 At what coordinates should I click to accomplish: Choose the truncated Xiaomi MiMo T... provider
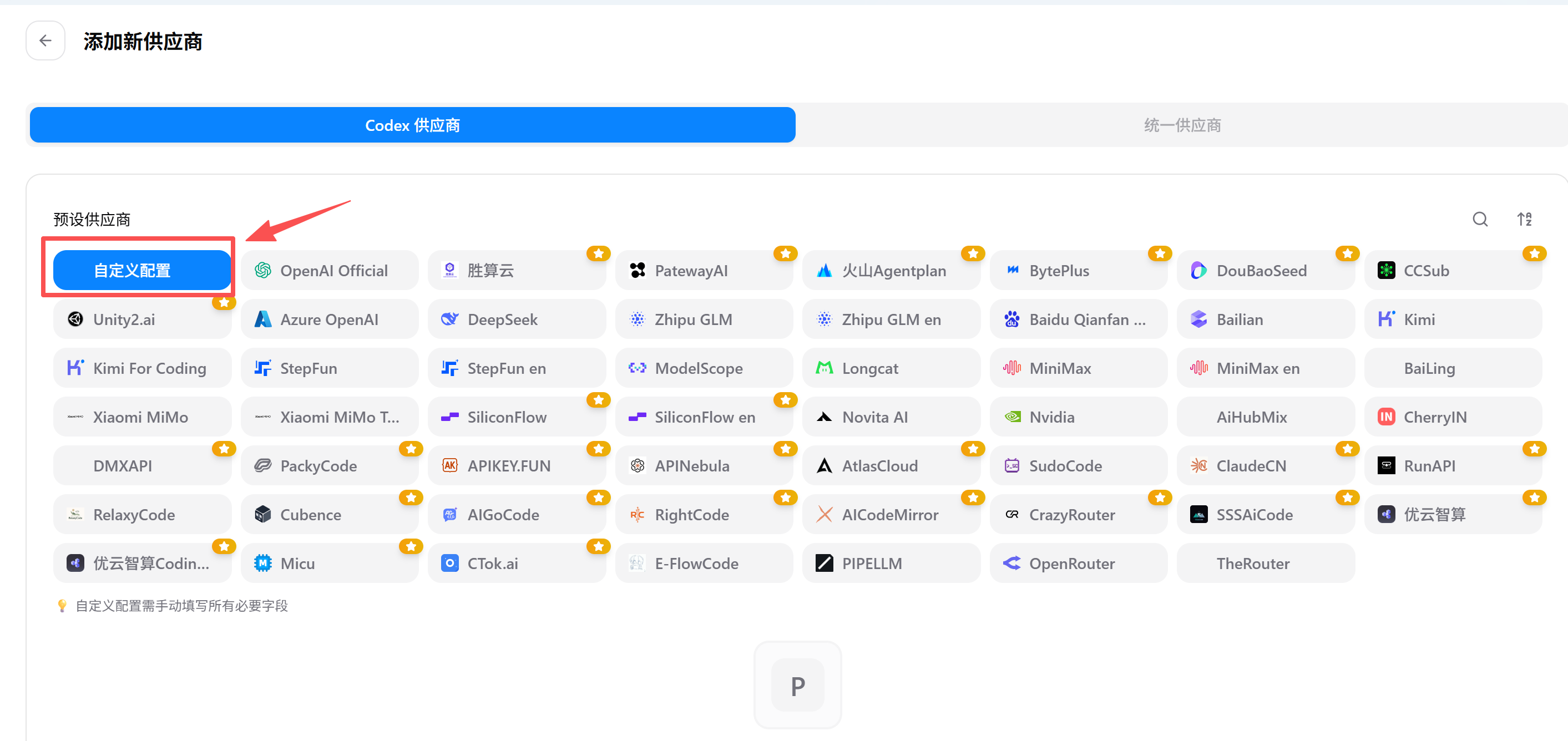pos(330,417)
